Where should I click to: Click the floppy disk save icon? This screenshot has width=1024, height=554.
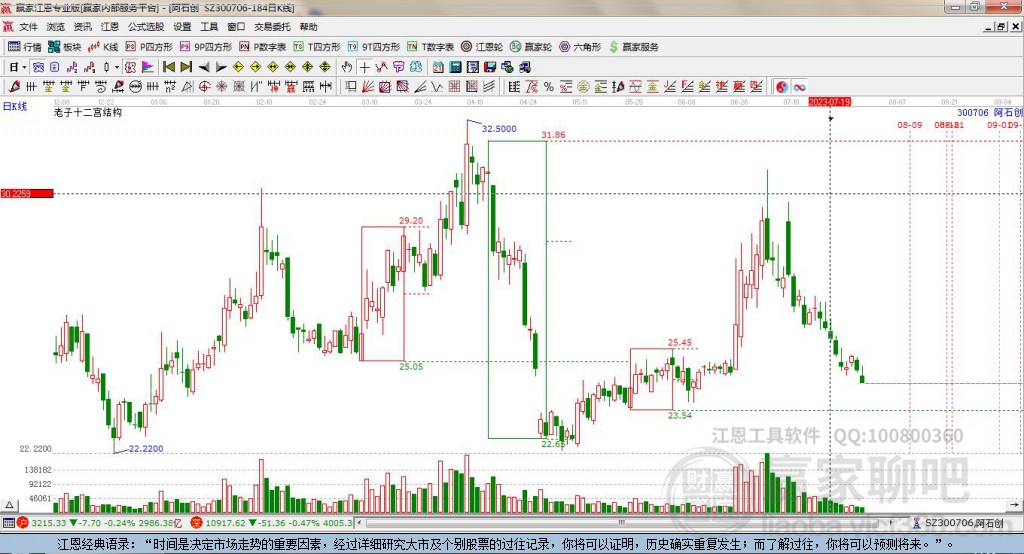coord(490,67)
